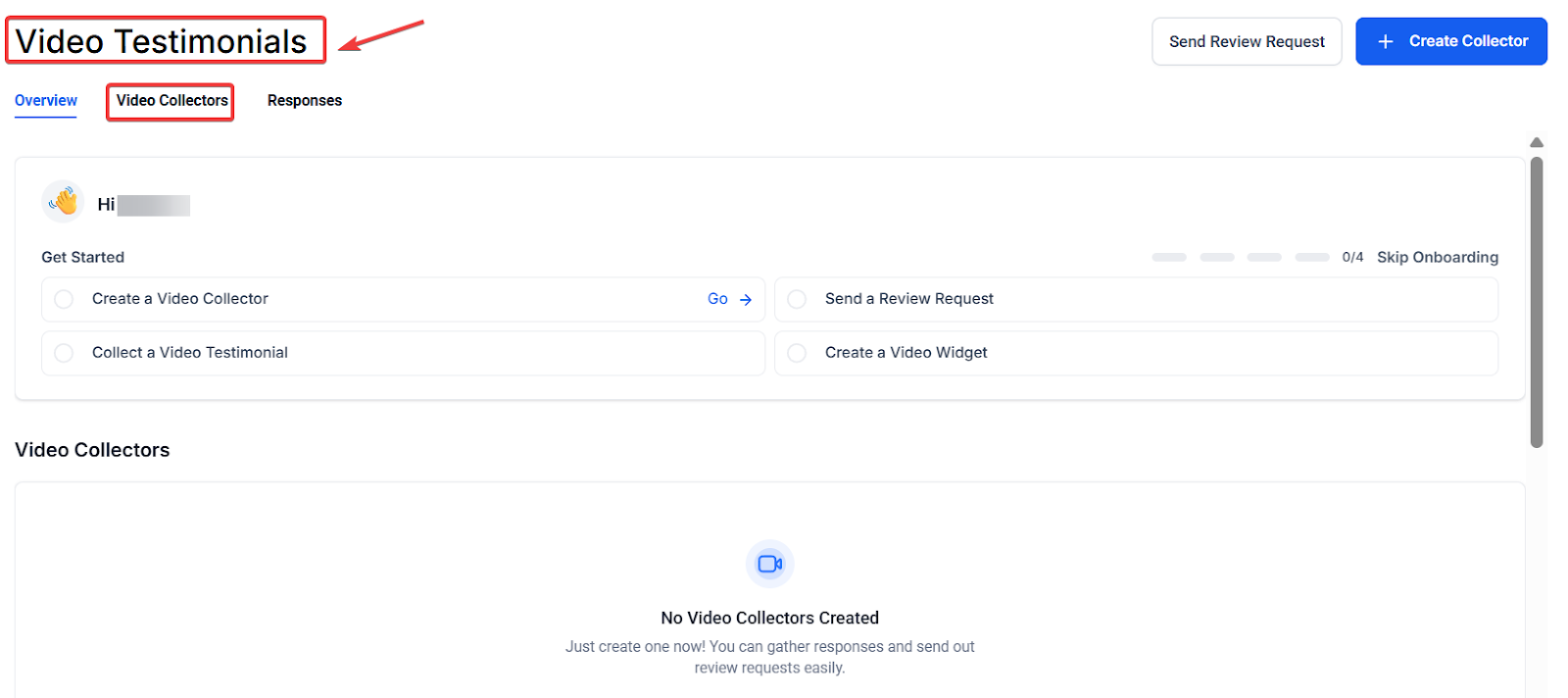Open the Overview tab
1568x698 pixels.
tap(46, 101)
